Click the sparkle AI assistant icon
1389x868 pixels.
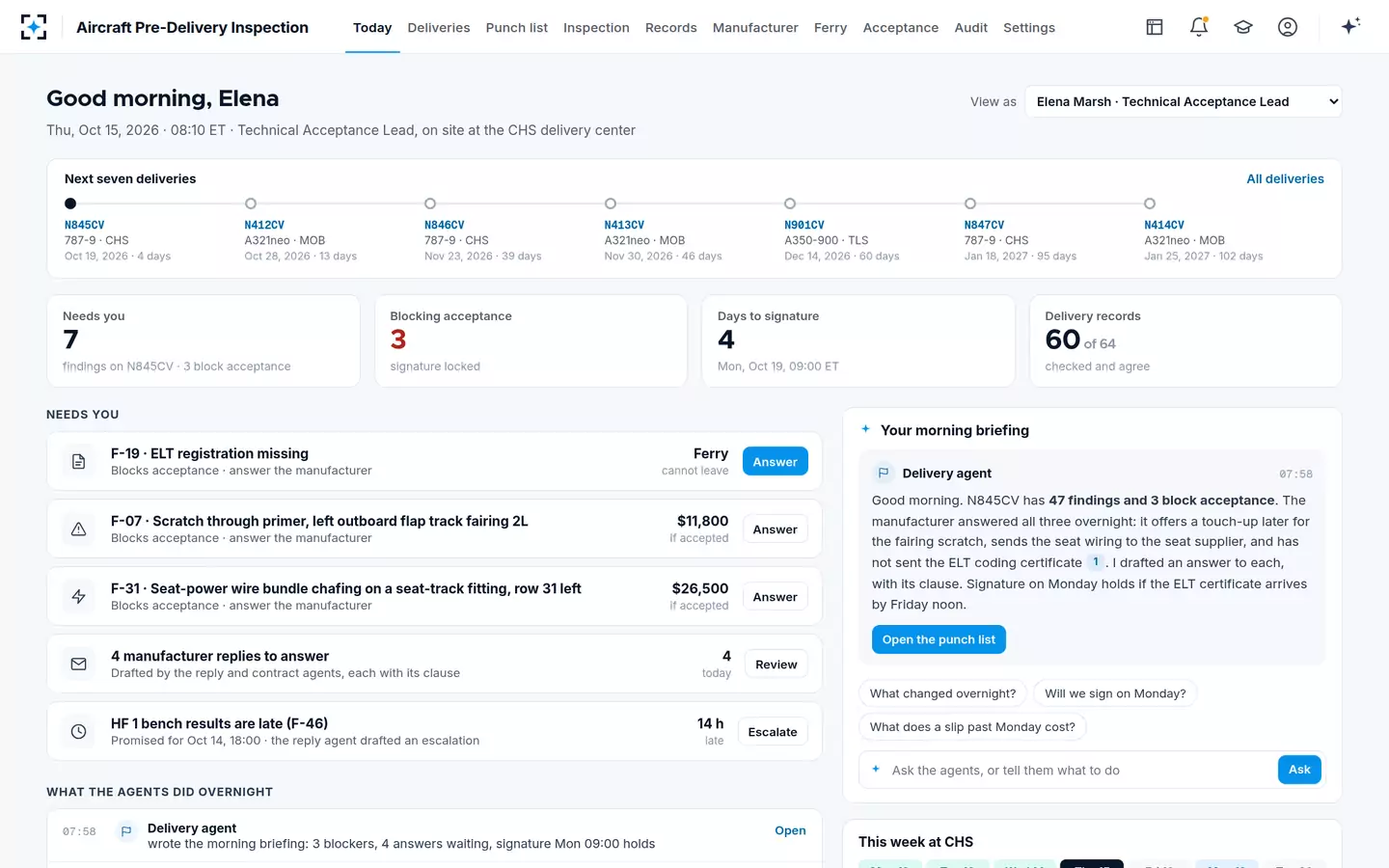point(1350,26)
